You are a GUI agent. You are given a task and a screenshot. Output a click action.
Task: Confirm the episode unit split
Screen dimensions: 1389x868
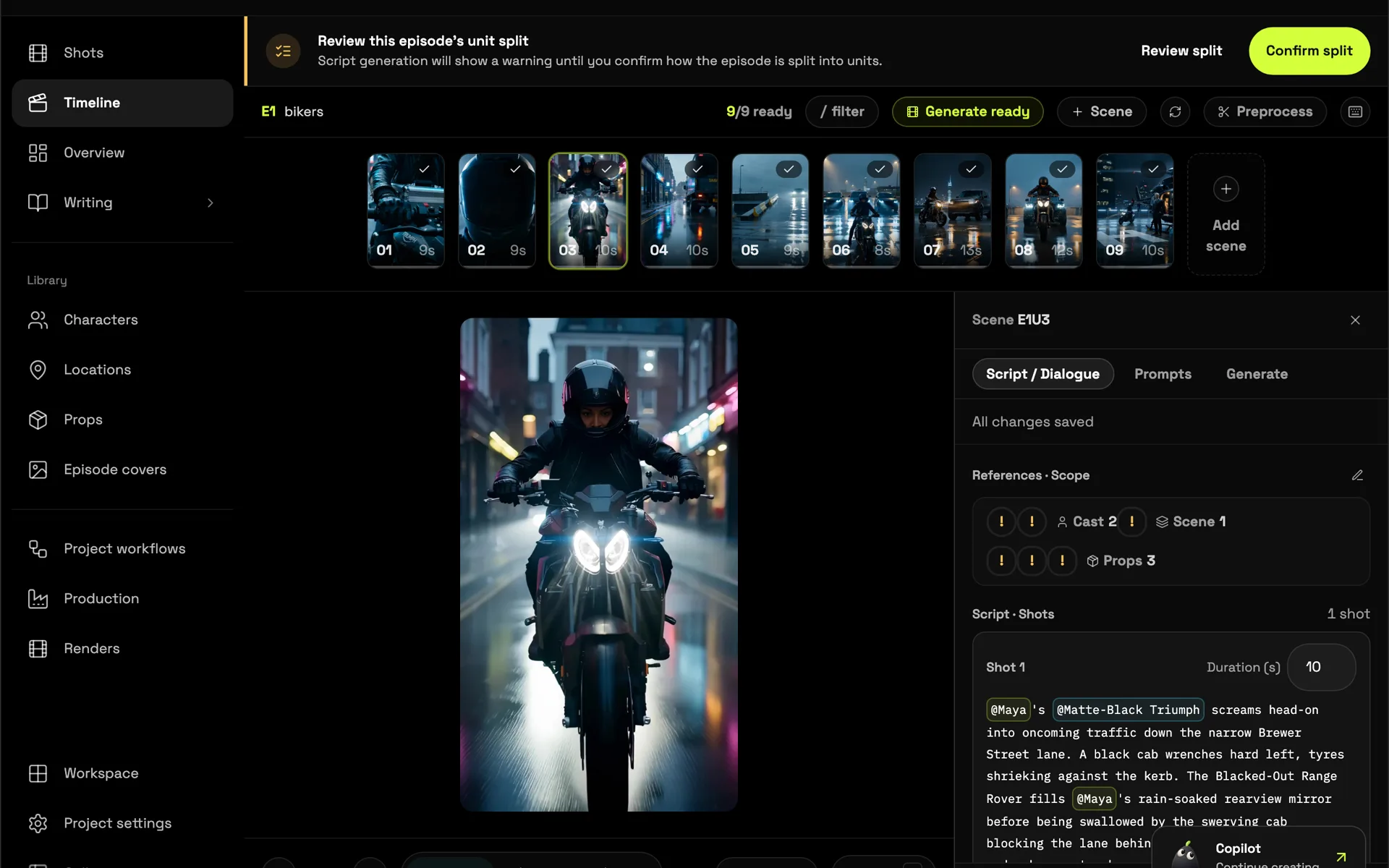point(1309,51)
